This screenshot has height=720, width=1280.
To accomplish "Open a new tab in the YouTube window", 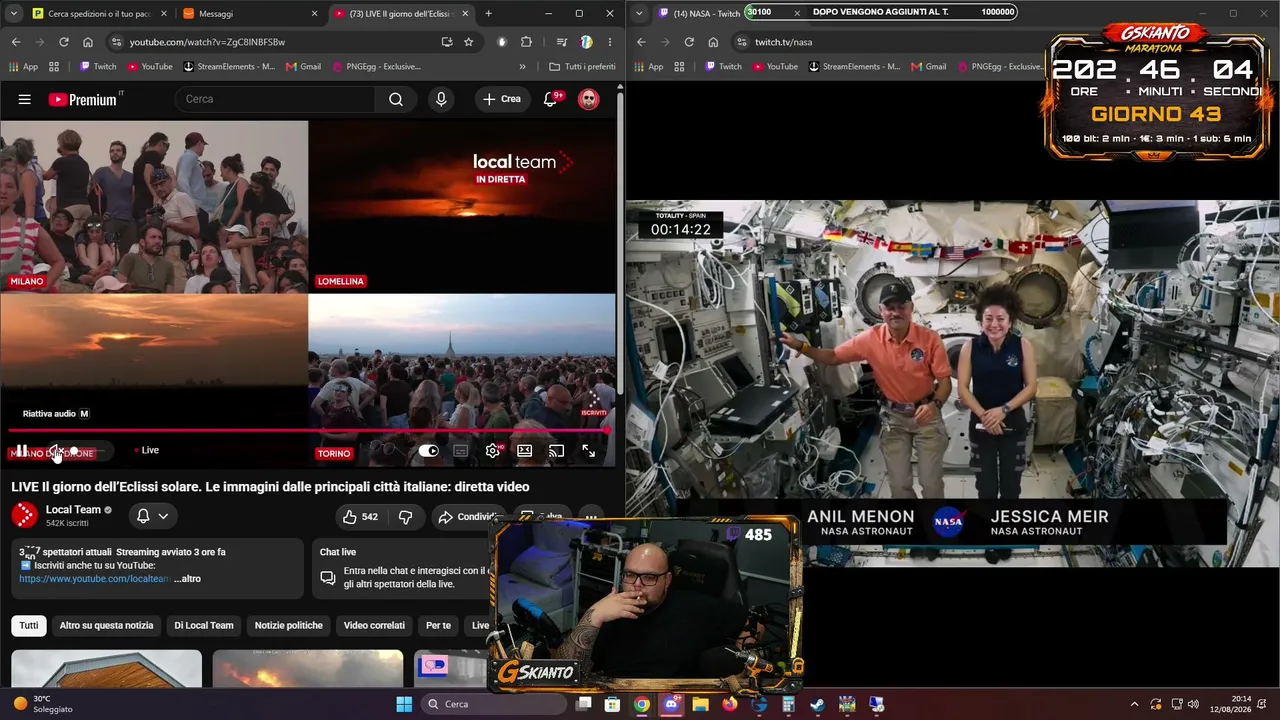I will pos(488,13).
